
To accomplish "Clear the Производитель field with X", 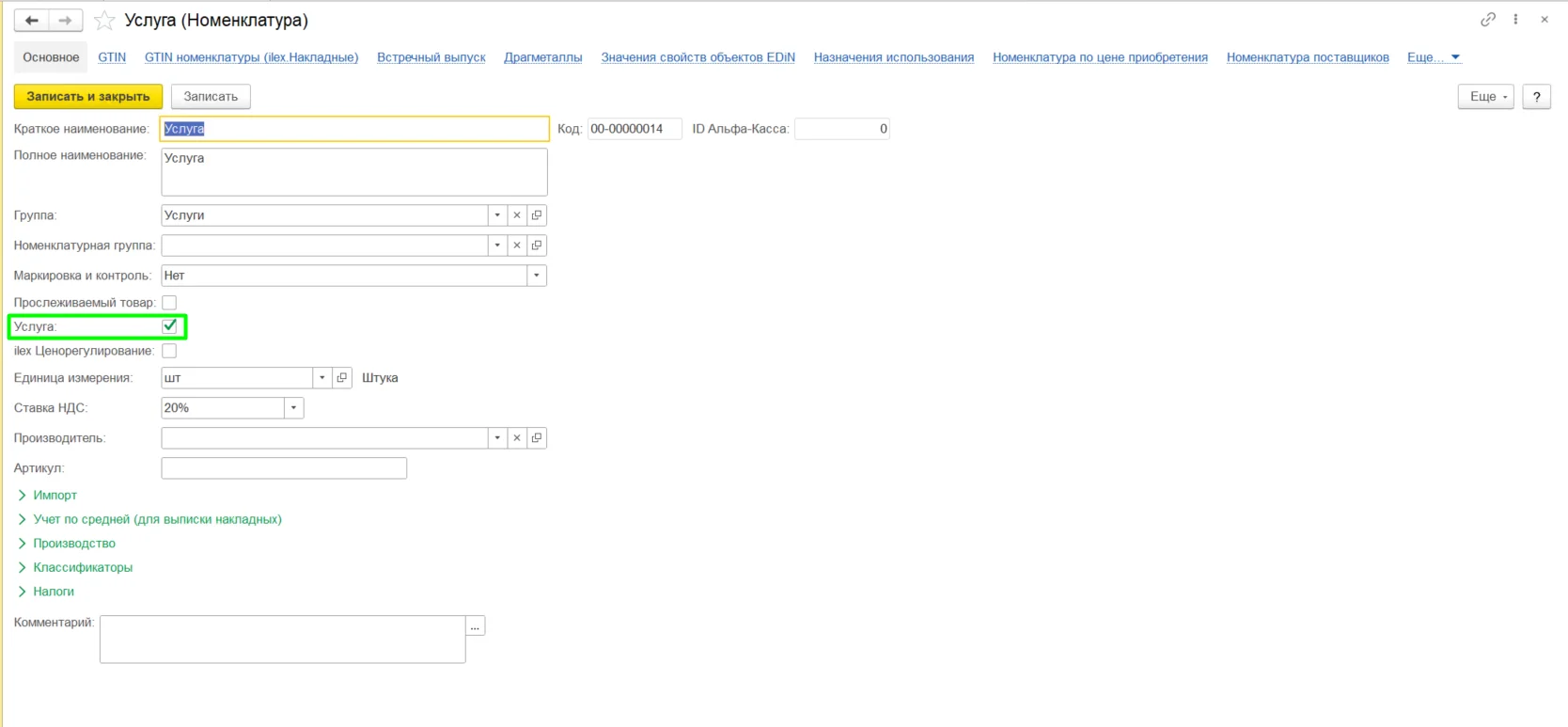I will [517, 438].
